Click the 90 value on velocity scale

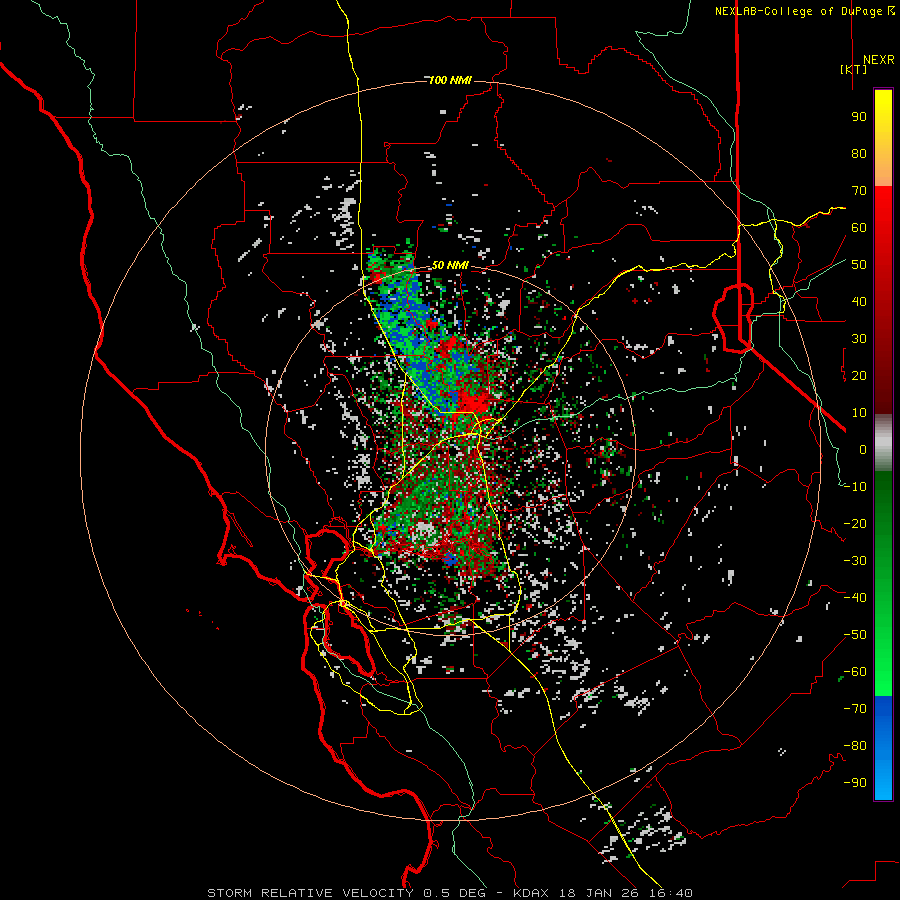click(859, 117)
